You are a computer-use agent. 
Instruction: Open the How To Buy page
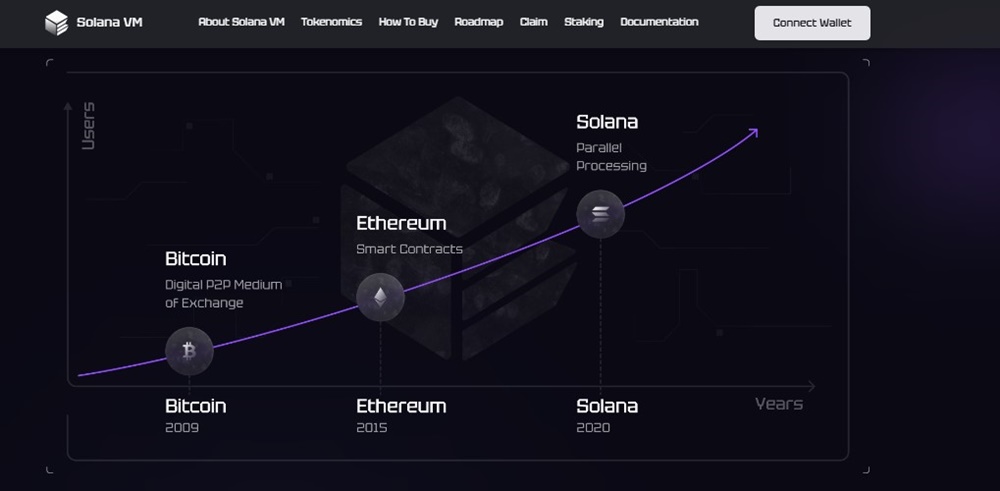(408, 22)
